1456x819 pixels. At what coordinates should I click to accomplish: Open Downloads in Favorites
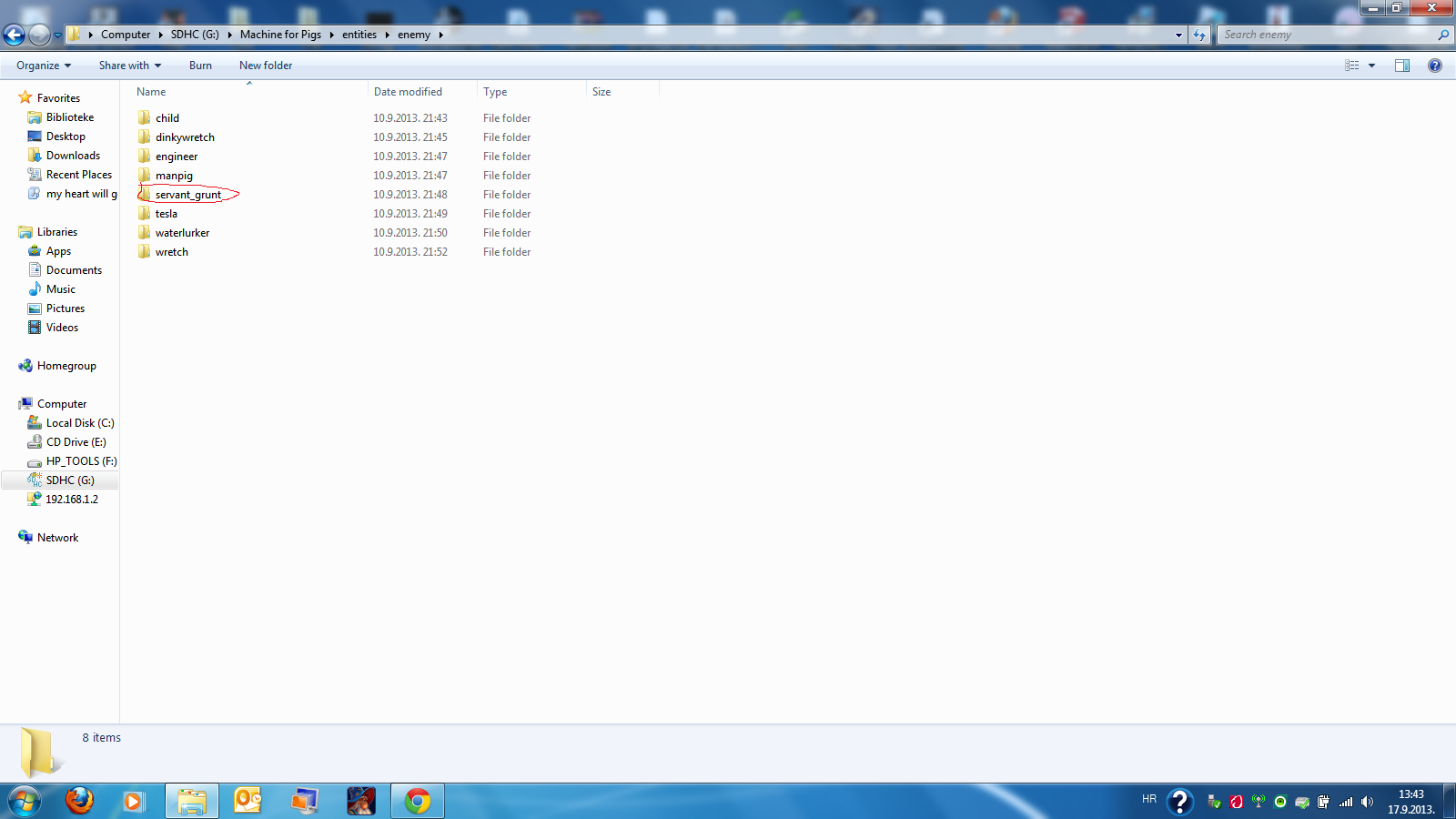pyautogui.click(x=73, y=156)
